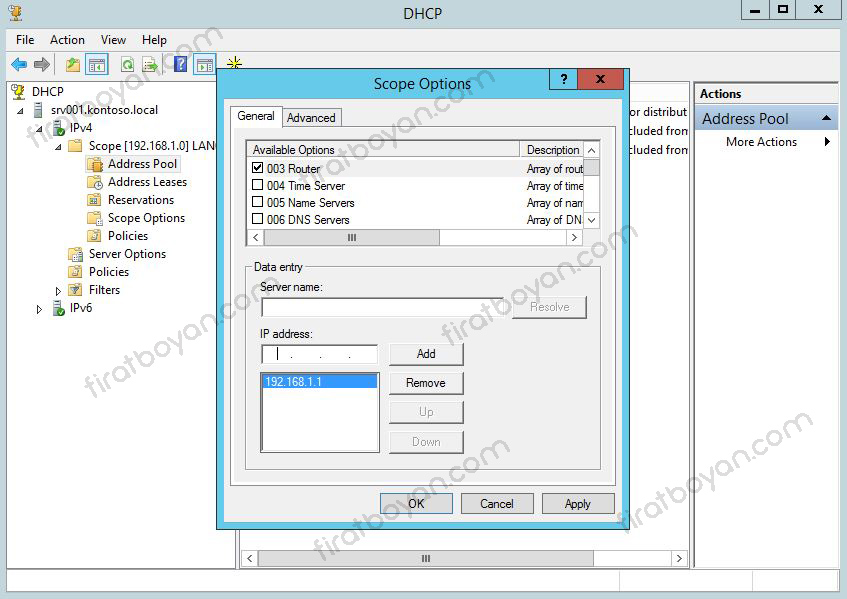Click the Apply button
Viewport: 847px width, 599px height.
pos(578,504)
